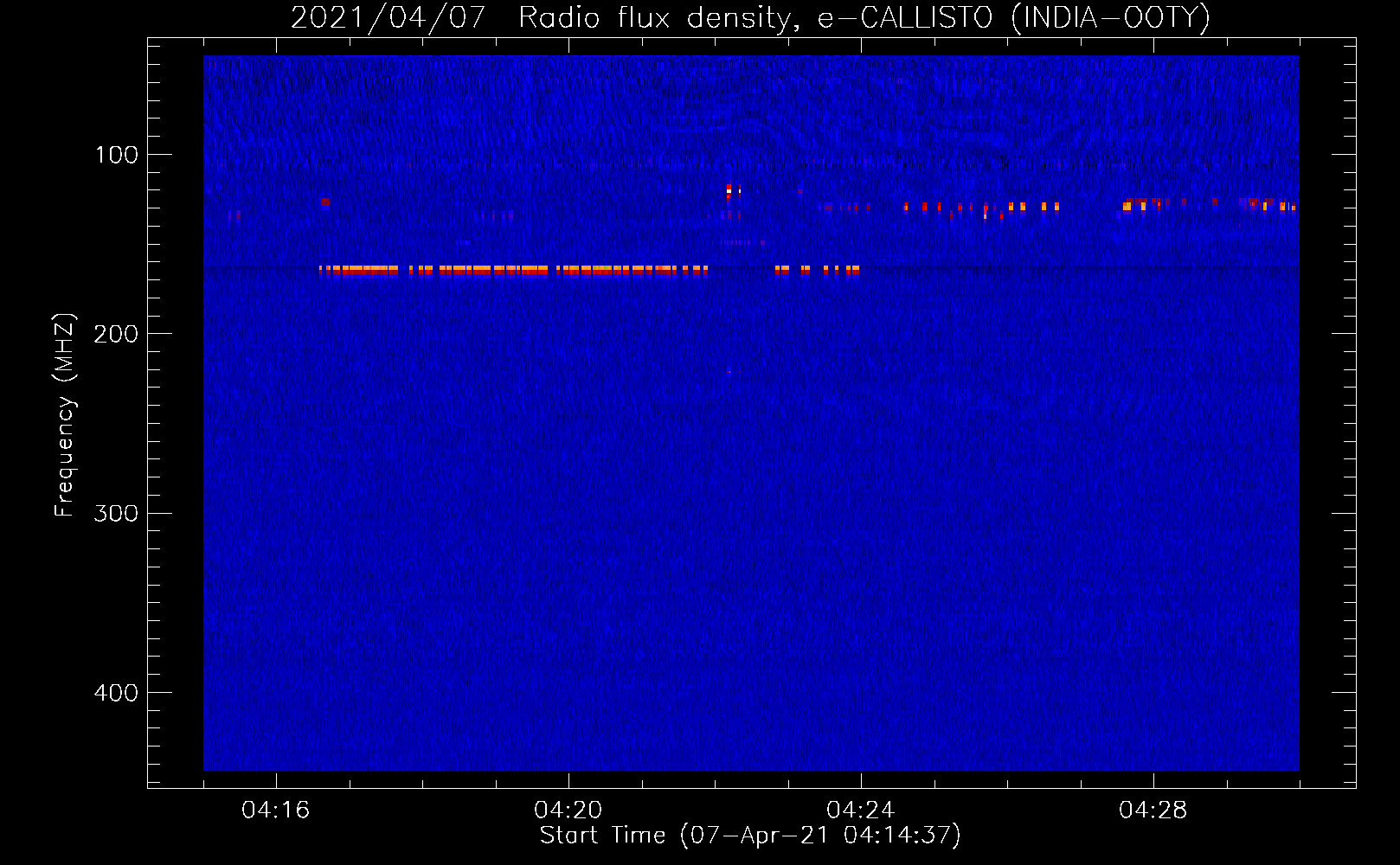Click the time tick label '04:20'
The height and width of the screenshot is (865, 1400).
568,811
